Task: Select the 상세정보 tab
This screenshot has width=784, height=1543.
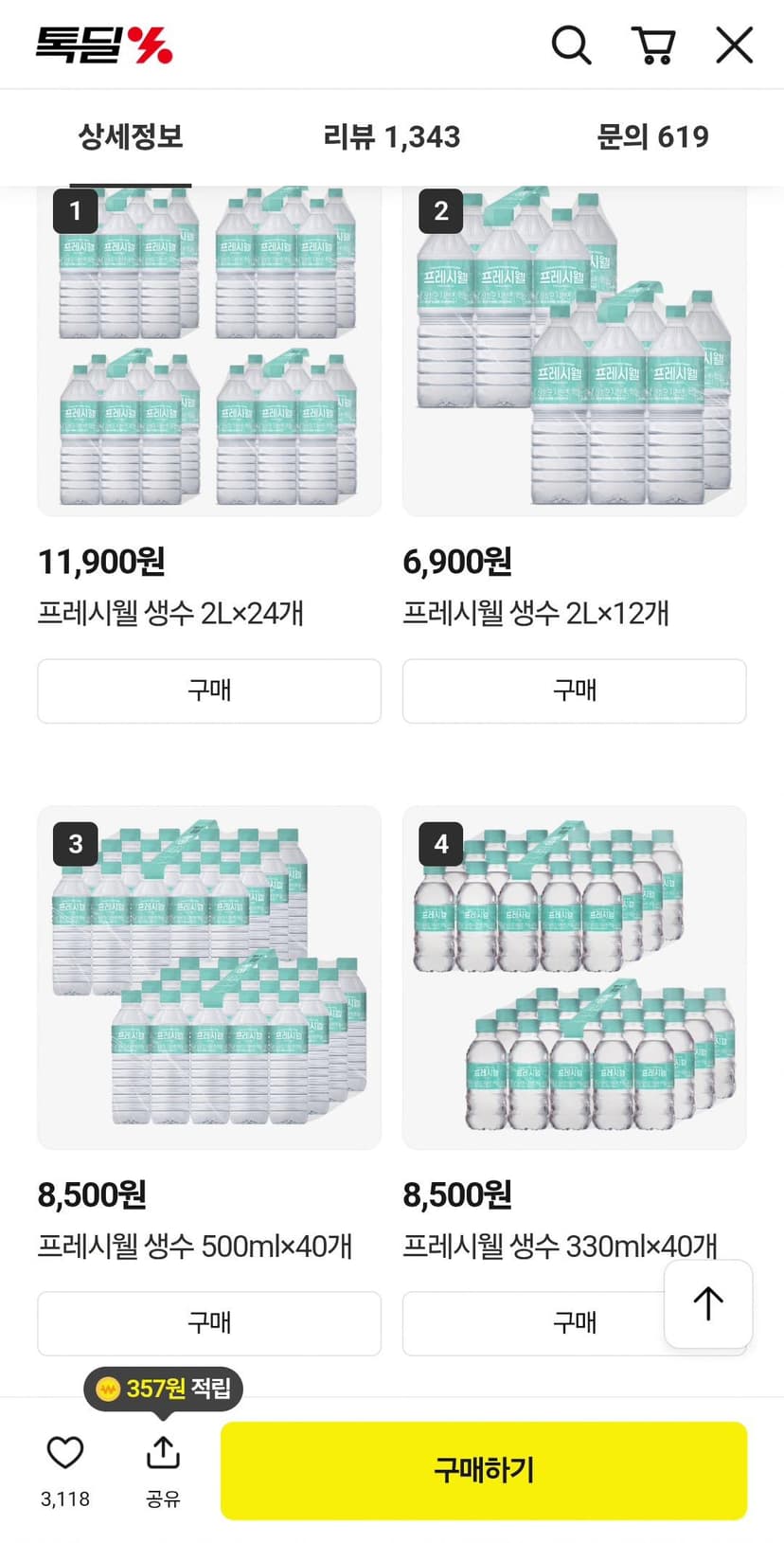Action: tap(131, 137)
